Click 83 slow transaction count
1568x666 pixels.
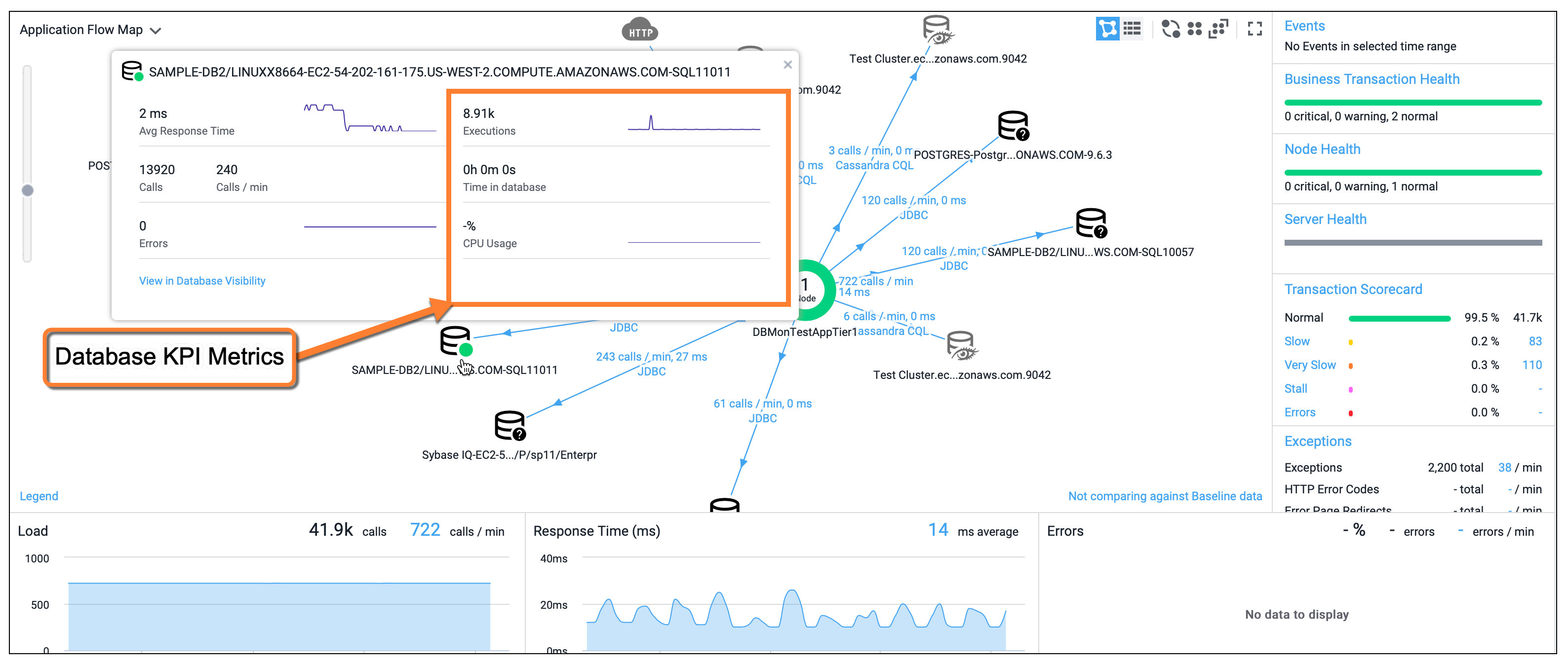[1535, 341]
